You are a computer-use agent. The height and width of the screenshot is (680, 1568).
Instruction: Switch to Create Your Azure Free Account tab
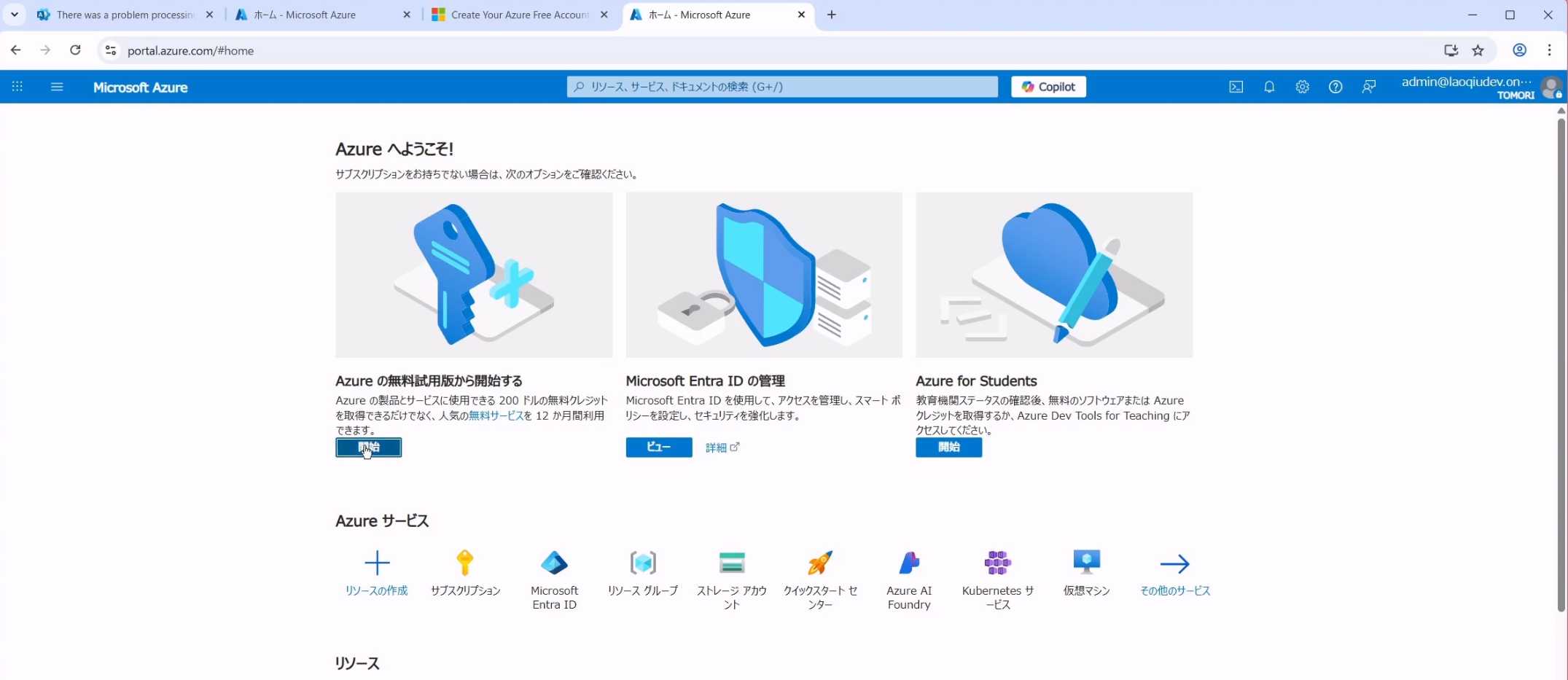(518, 15)
